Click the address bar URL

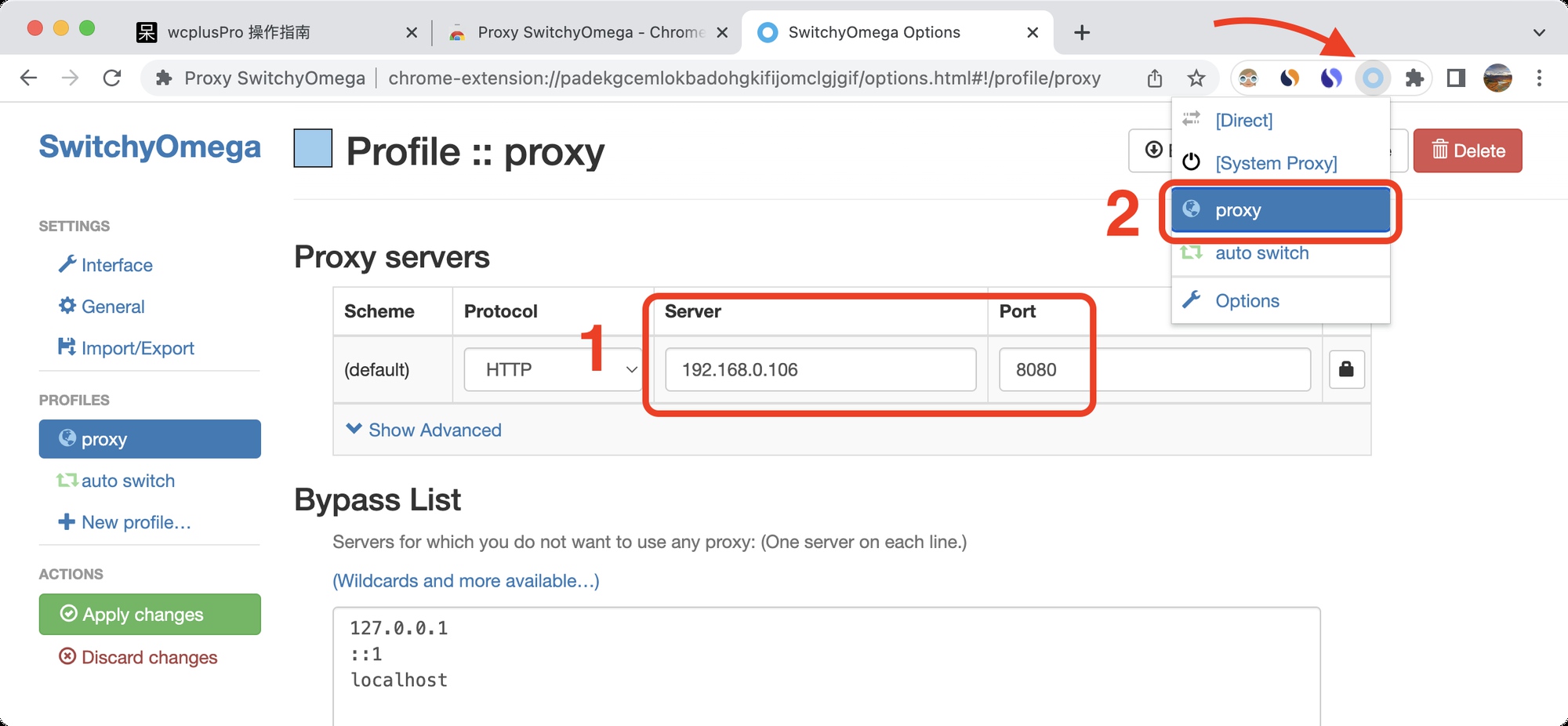(x=744, y=78)
